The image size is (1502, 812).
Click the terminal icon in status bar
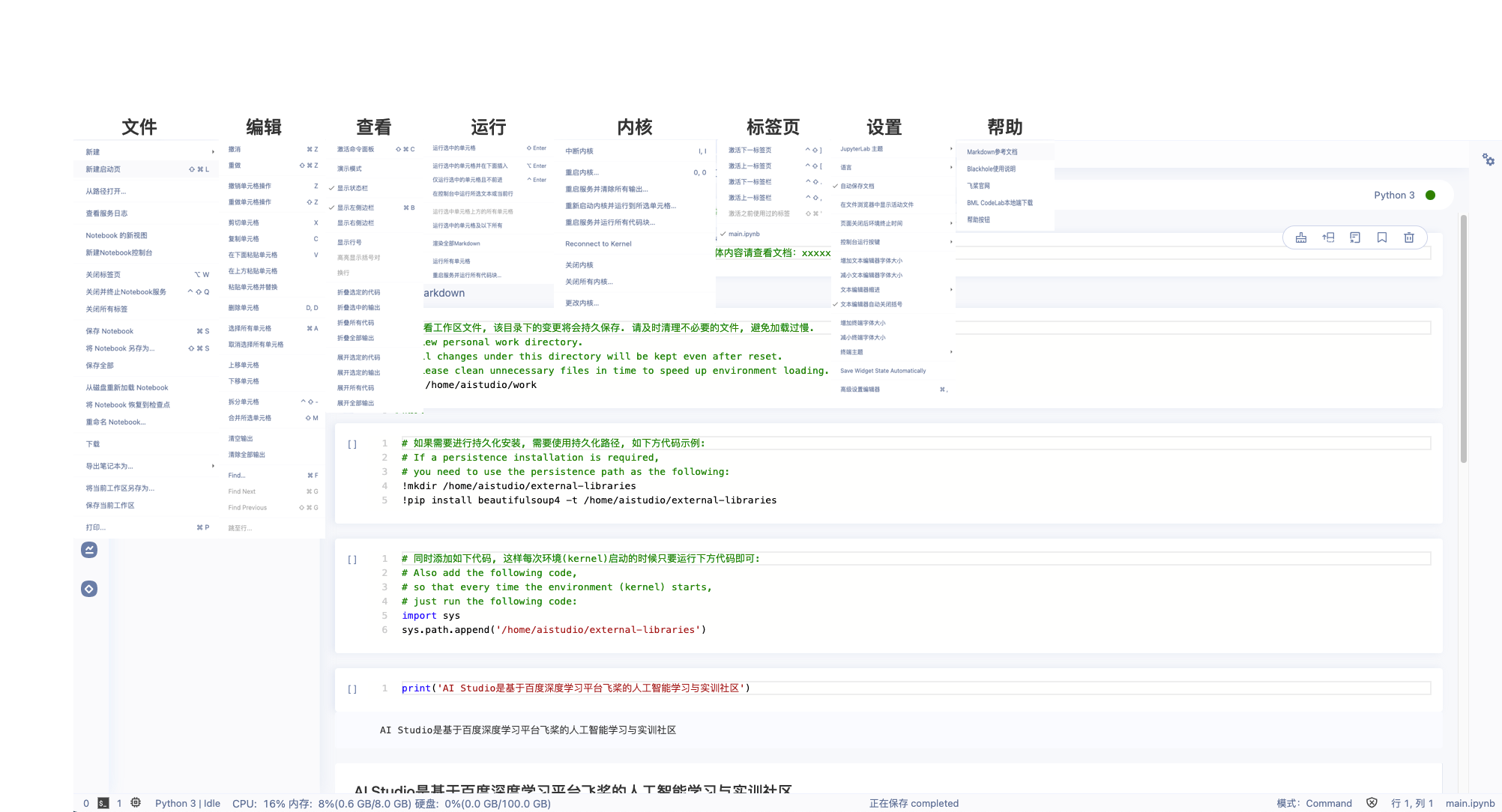point(103,803)
